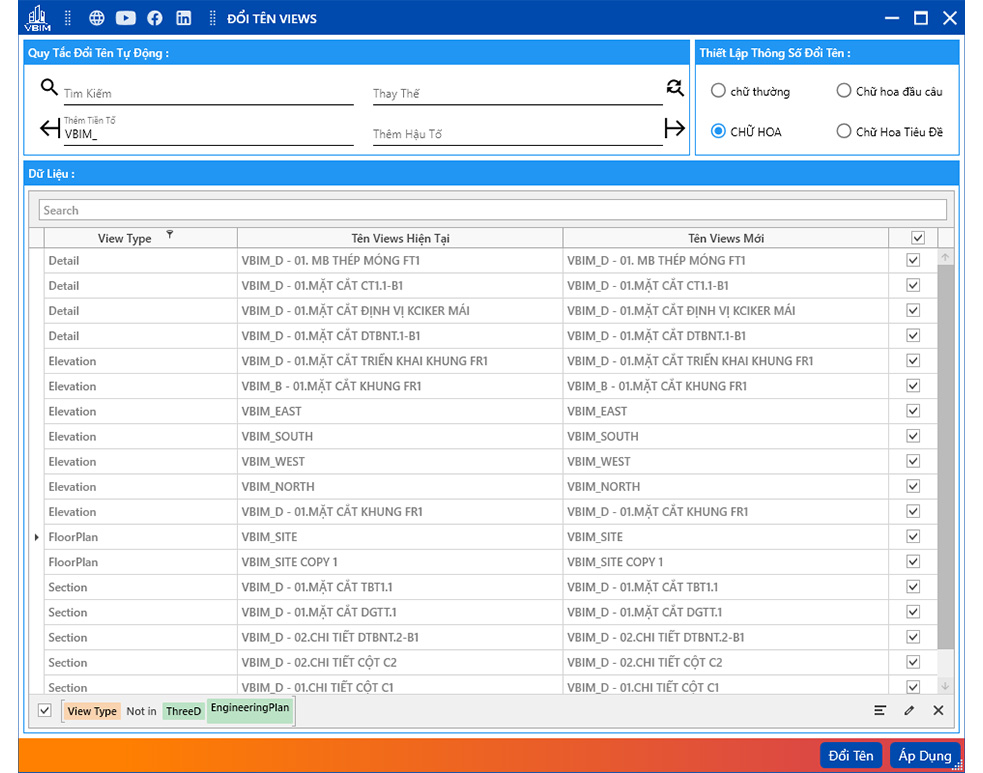
Task: Click the edit filter pencil icon
Action: pos(909,710)
